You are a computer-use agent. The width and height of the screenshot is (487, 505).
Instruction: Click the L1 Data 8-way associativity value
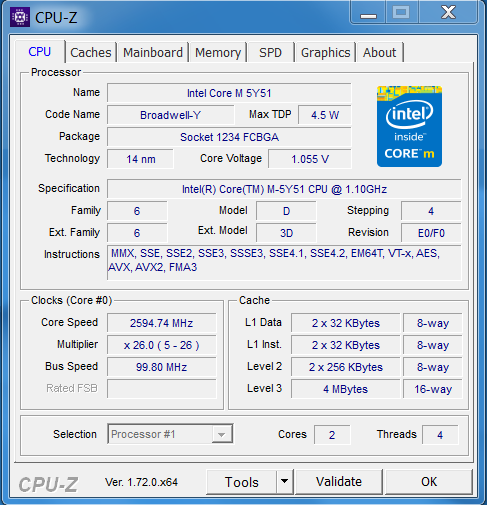point(433,323)
